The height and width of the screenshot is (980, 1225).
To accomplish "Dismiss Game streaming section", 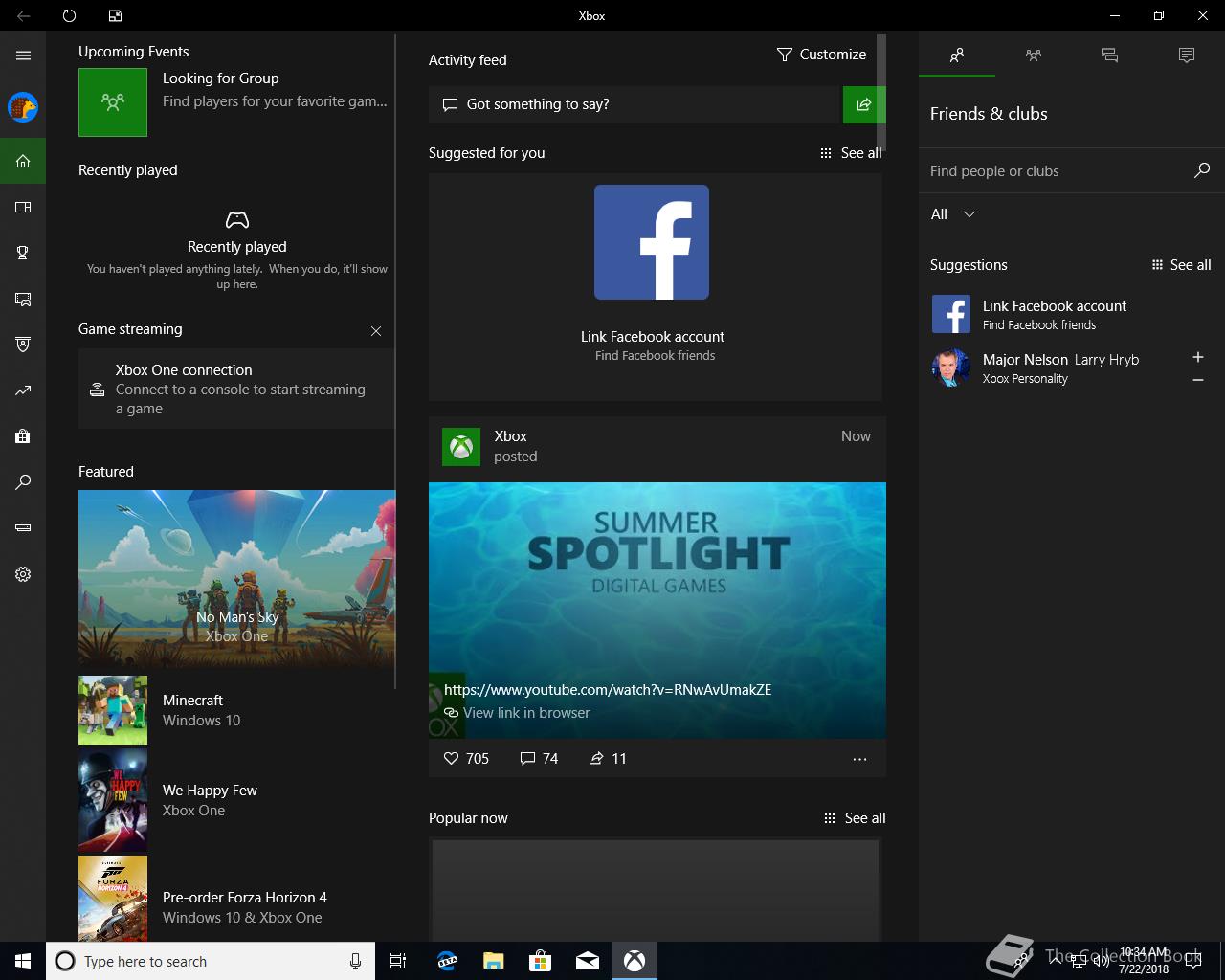I will coord(376,331).
